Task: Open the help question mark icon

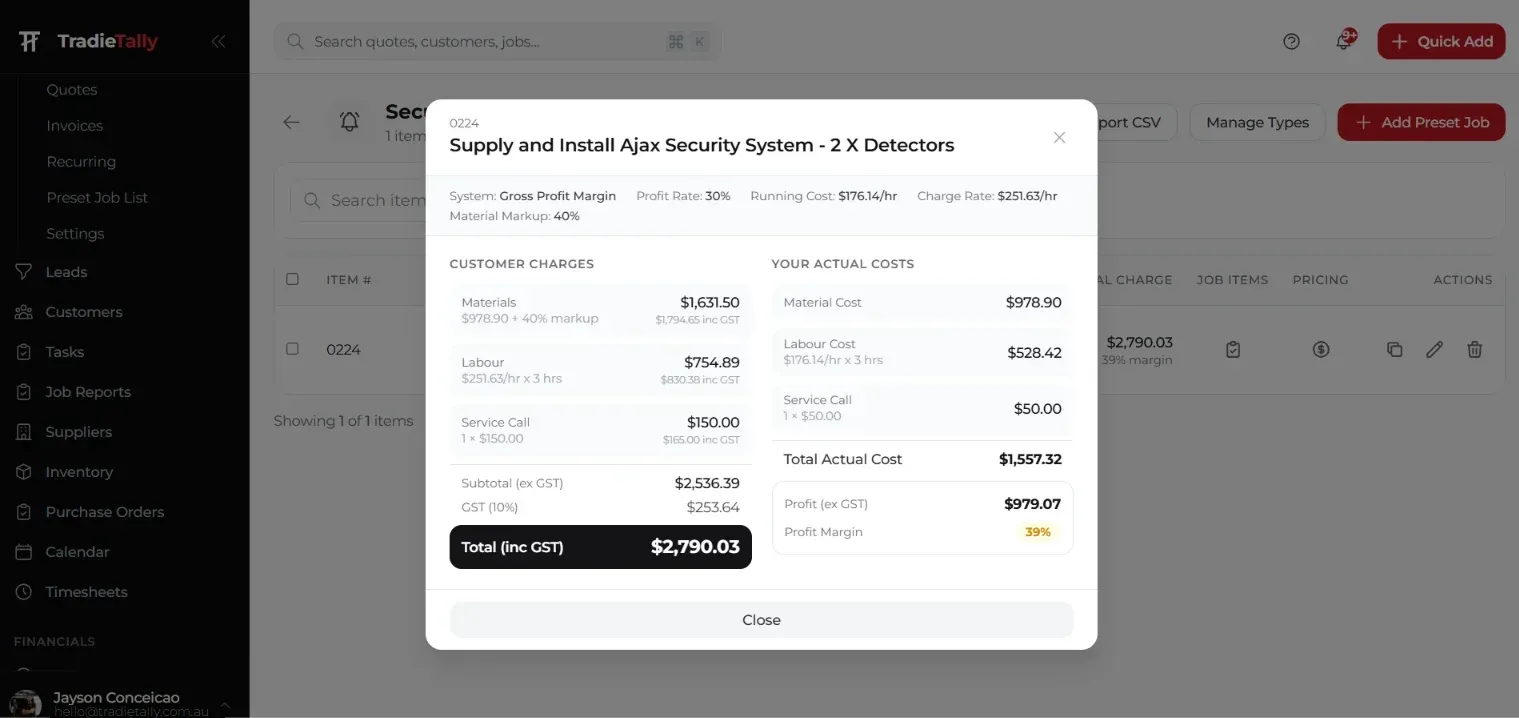Action: point(1291,41)
